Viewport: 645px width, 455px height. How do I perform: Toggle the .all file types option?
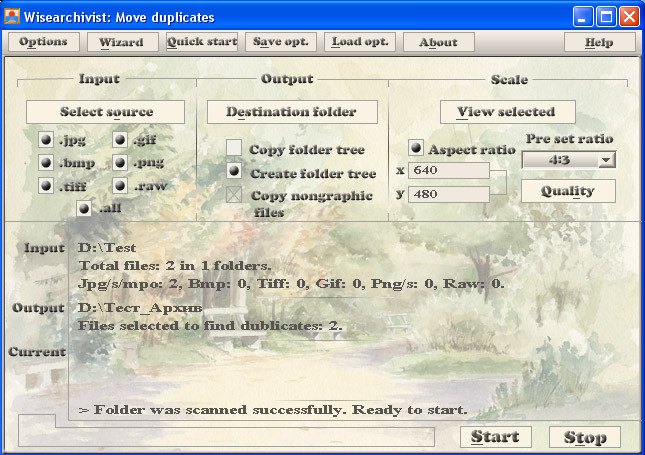(x=84, y=209)
